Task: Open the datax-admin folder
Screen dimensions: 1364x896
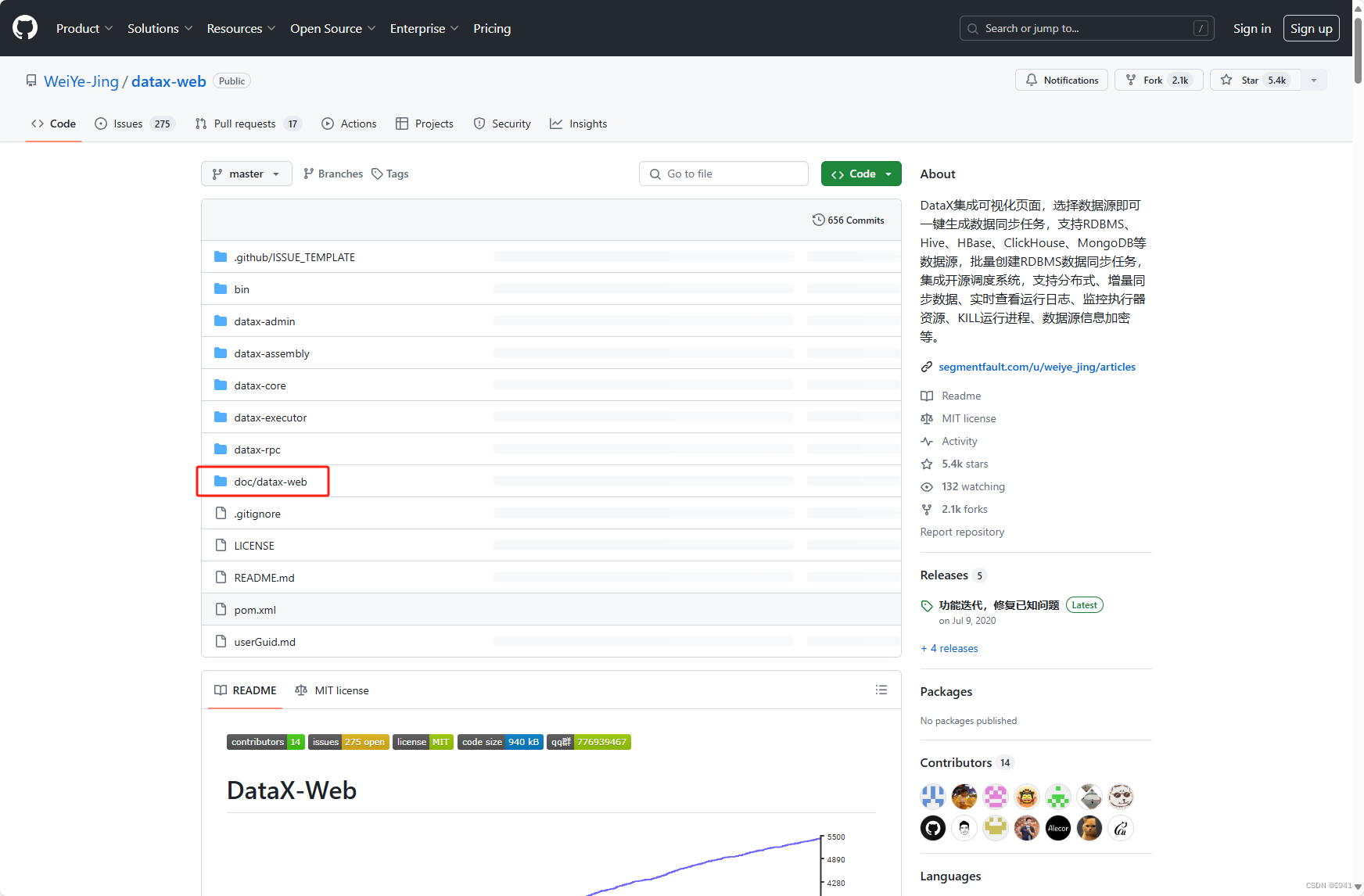Action: coord(264,321)
